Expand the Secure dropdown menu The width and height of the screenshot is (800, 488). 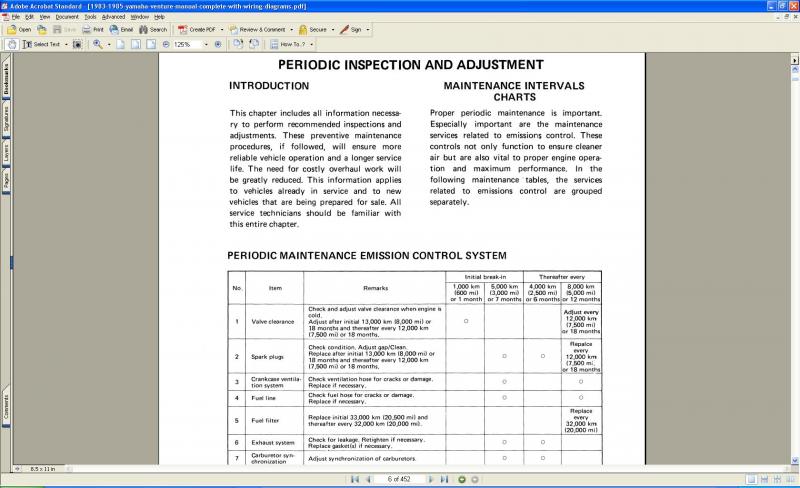tap(330, 30)
